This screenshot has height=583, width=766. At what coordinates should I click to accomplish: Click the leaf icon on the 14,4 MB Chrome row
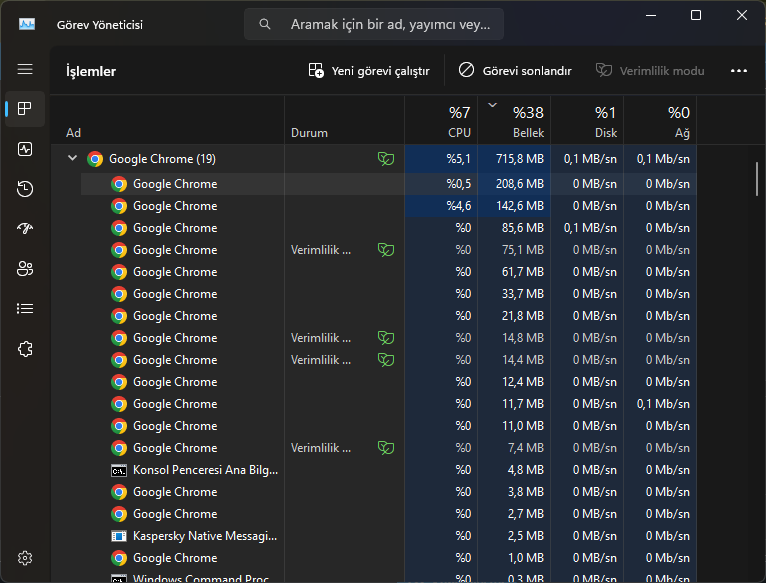pos(386,360)
